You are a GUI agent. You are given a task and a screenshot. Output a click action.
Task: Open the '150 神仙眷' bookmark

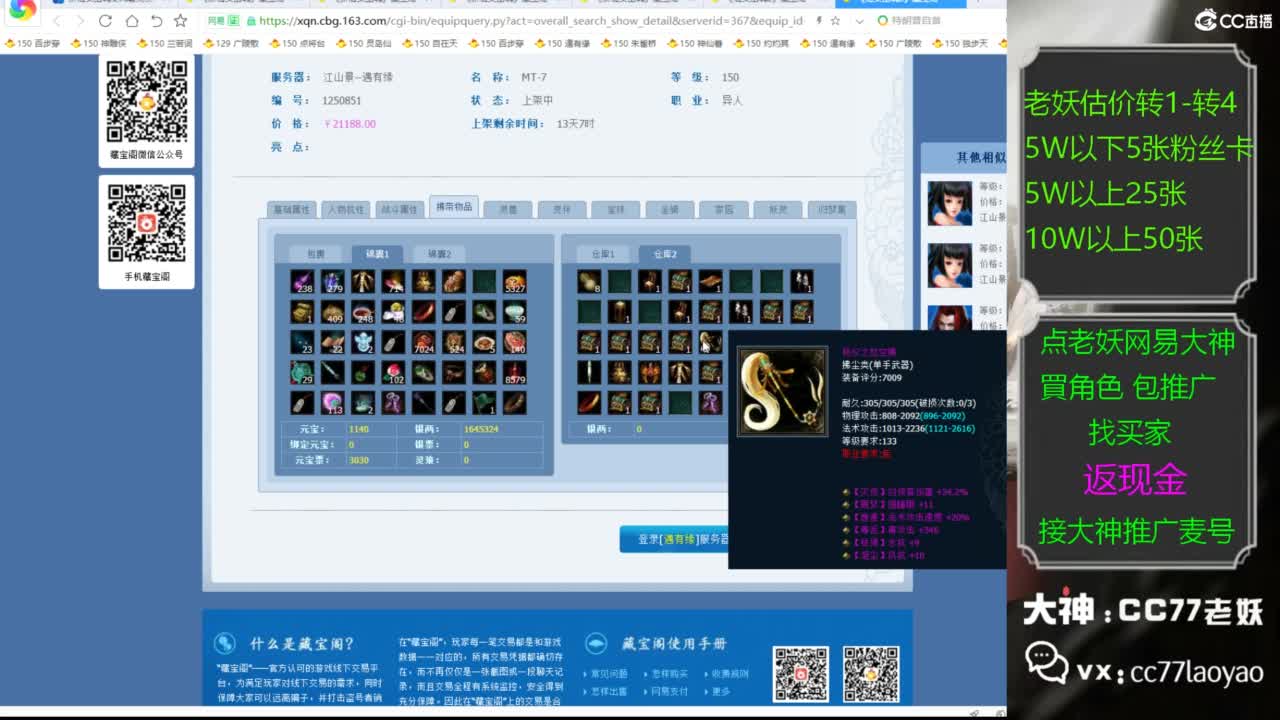pyautogui.click(x=700, y=43)
